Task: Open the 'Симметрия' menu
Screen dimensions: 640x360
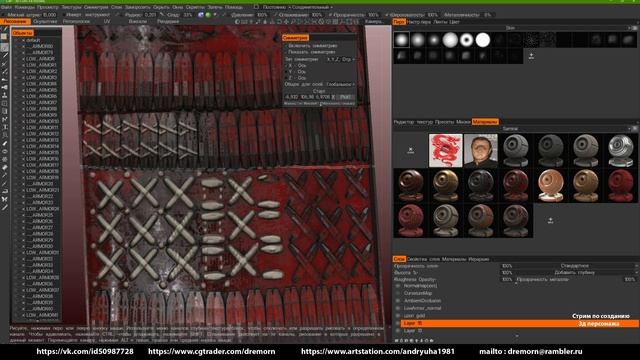Action: [x=96, y=7]
